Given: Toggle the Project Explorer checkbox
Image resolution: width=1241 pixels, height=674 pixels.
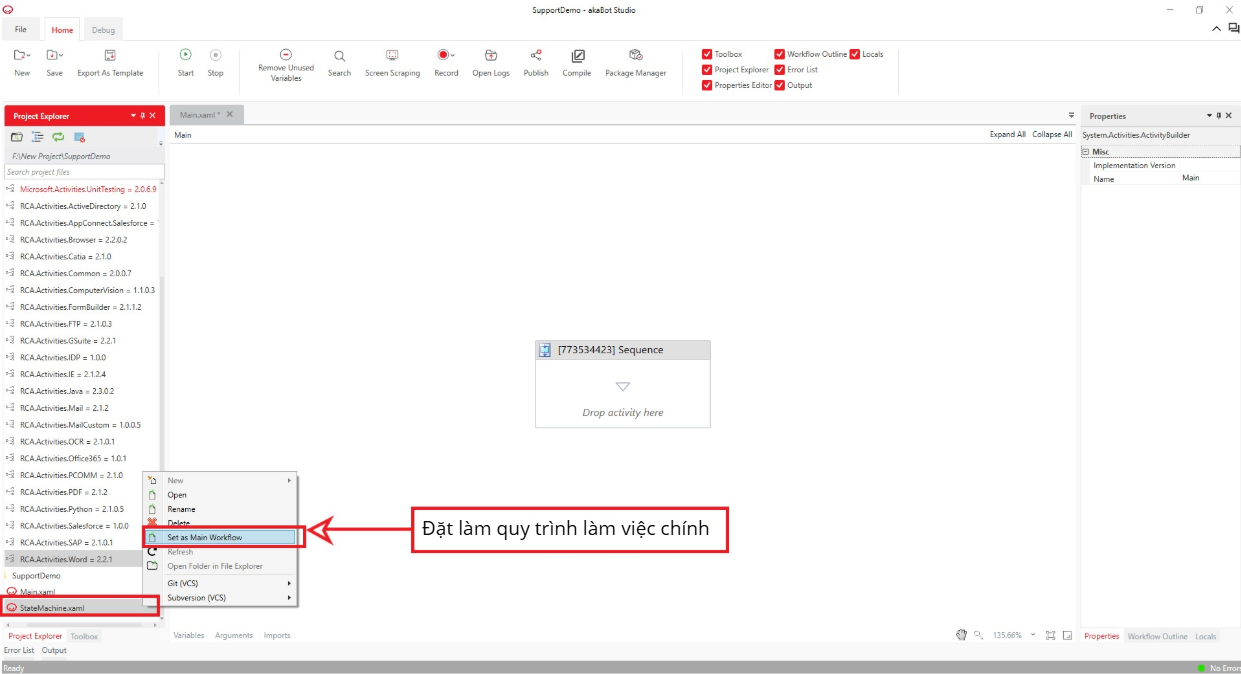Looking at the screenshot, I should tap(707, 70).
